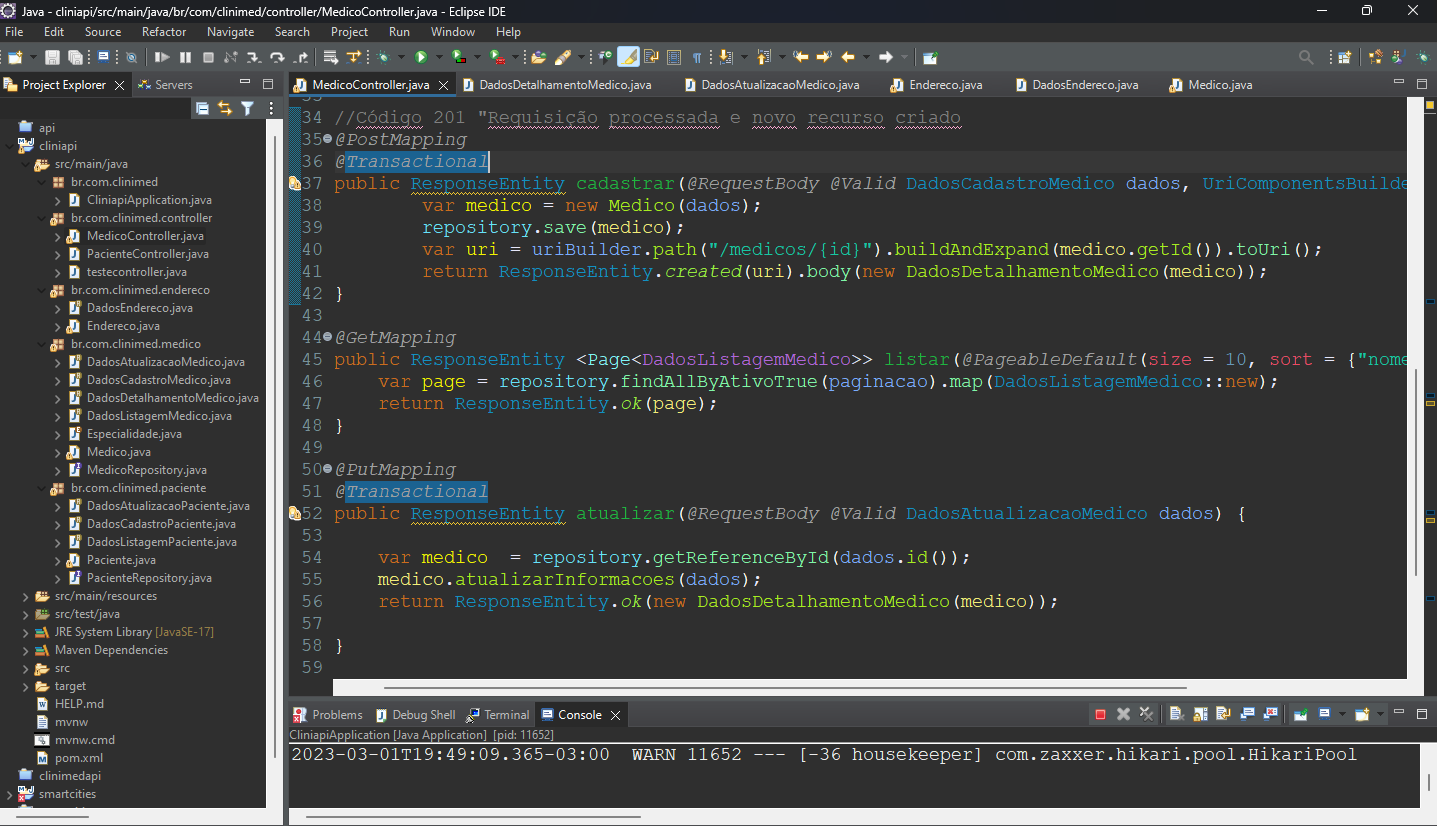Switch to the Java EE perspective icon
Viewport: 1437px width, 826px height.
[1377, 57]
